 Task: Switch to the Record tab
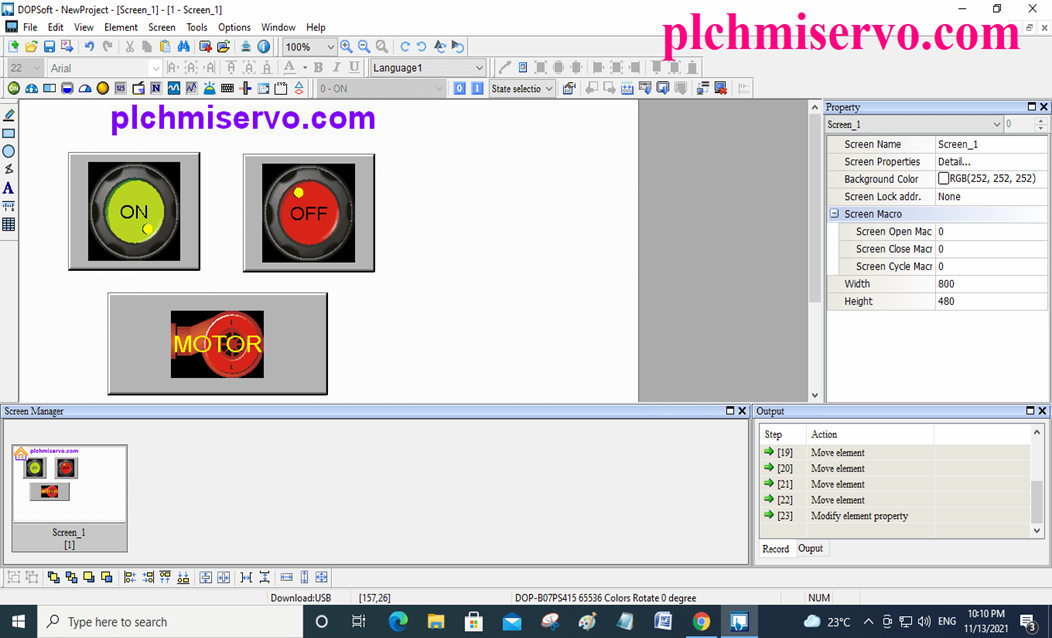pyautogui.click(x=776, y=549)
